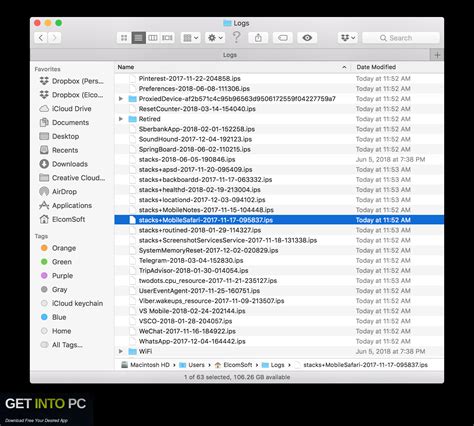This screenshot has width=474, height=426.
Task: Select WhatsApp-2017-12-04-164442.ips file
Action: pyautogui.click(x=279, y=341)
